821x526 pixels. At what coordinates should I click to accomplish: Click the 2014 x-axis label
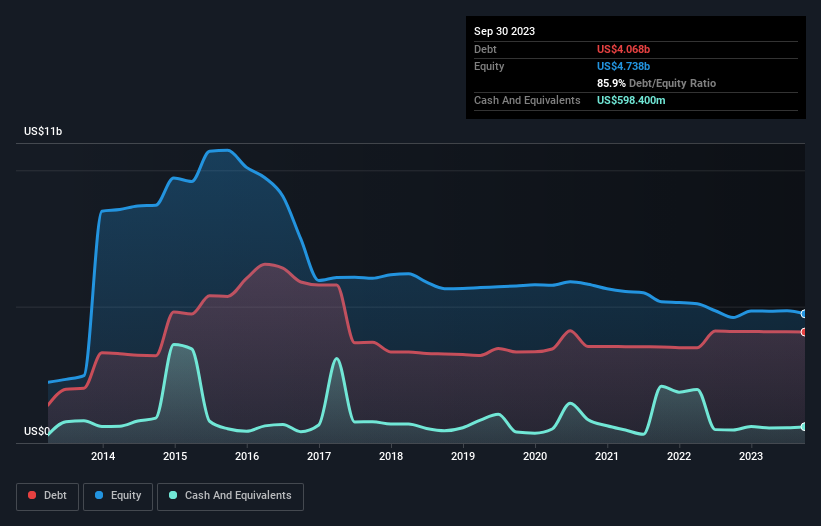pyautogui.click(x=103, y=456)
